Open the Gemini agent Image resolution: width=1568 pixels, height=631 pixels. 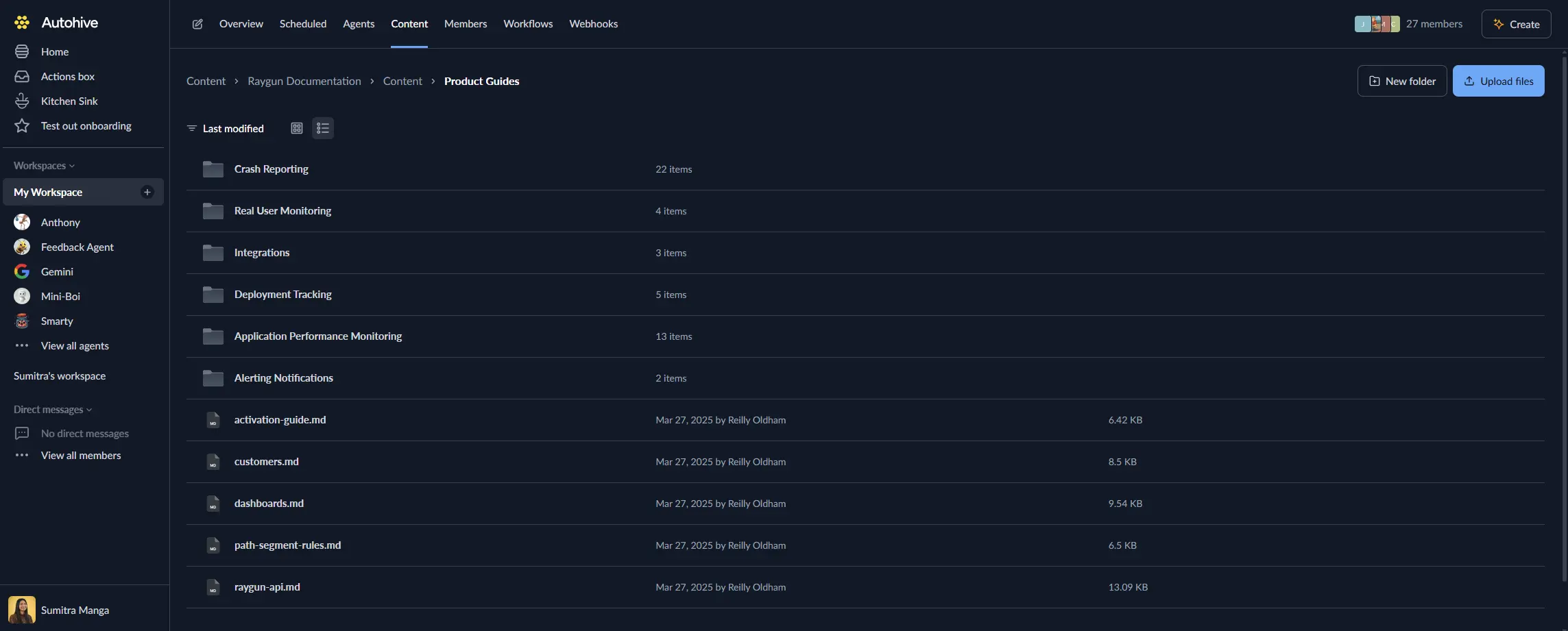(57, 271)
